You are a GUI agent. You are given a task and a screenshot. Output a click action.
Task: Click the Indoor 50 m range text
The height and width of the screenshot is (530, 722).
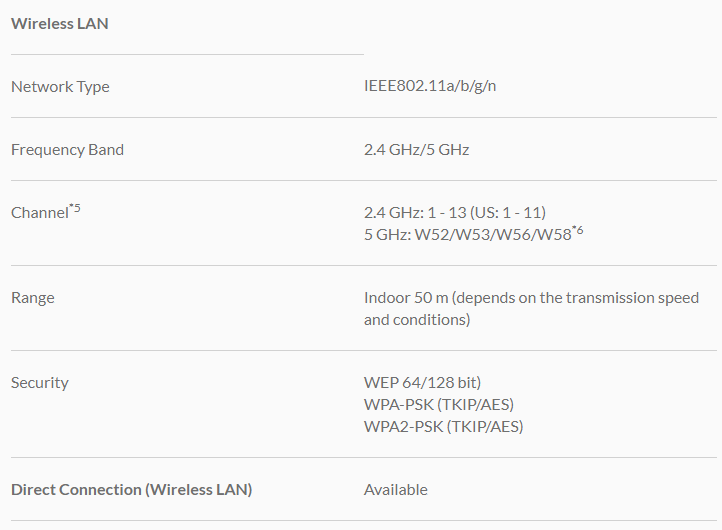point(531,298)
